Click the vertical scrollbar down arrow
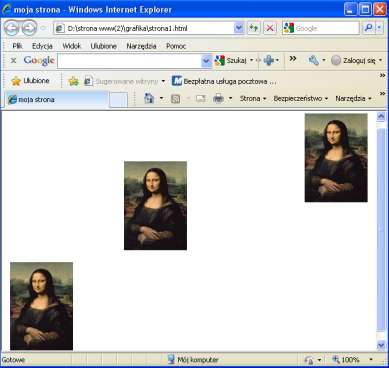The image size is (389, 368). coord(381,345)
